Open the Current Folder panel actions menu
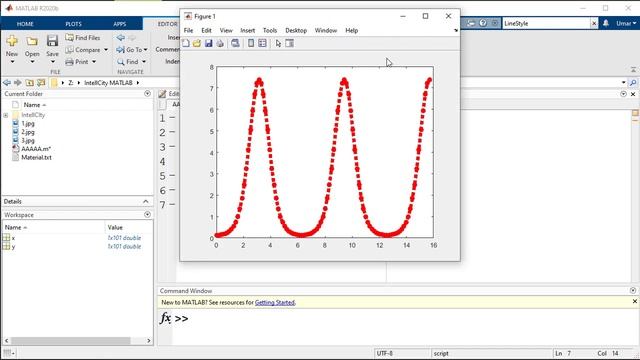Screen dimensions: 640x360 click(x=147, y=94)
